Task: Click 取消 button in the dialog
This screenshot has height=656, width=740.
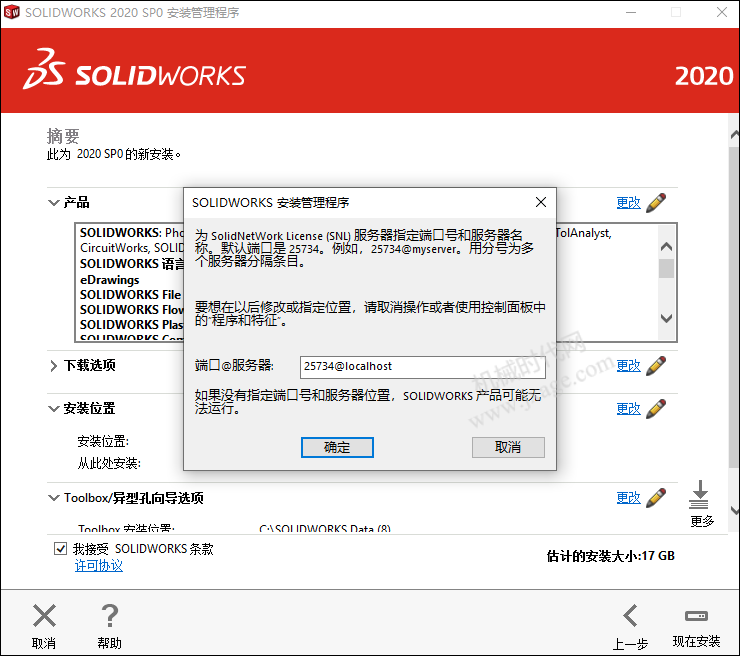Action: (x=508, y=447)
